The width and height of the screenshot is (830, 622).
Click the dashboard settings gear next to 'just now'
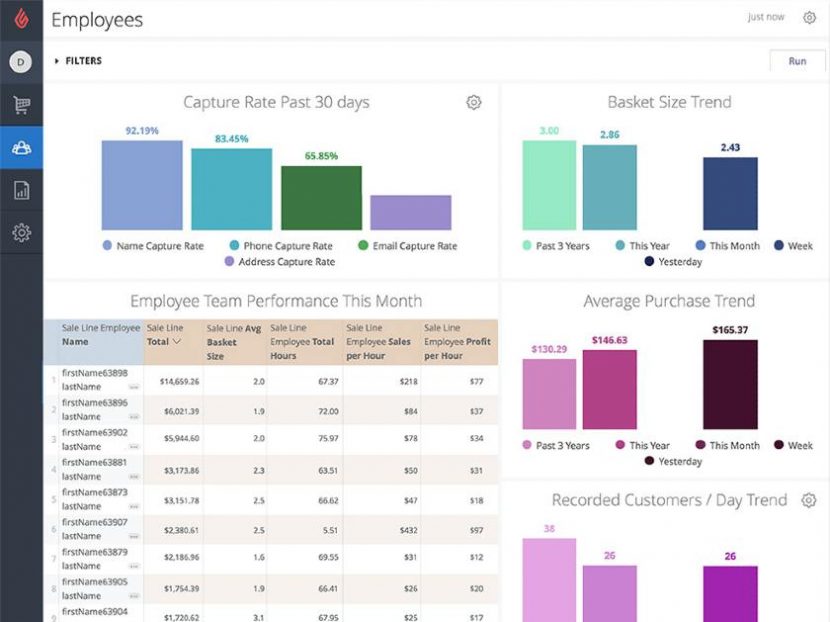click(809, 17)
